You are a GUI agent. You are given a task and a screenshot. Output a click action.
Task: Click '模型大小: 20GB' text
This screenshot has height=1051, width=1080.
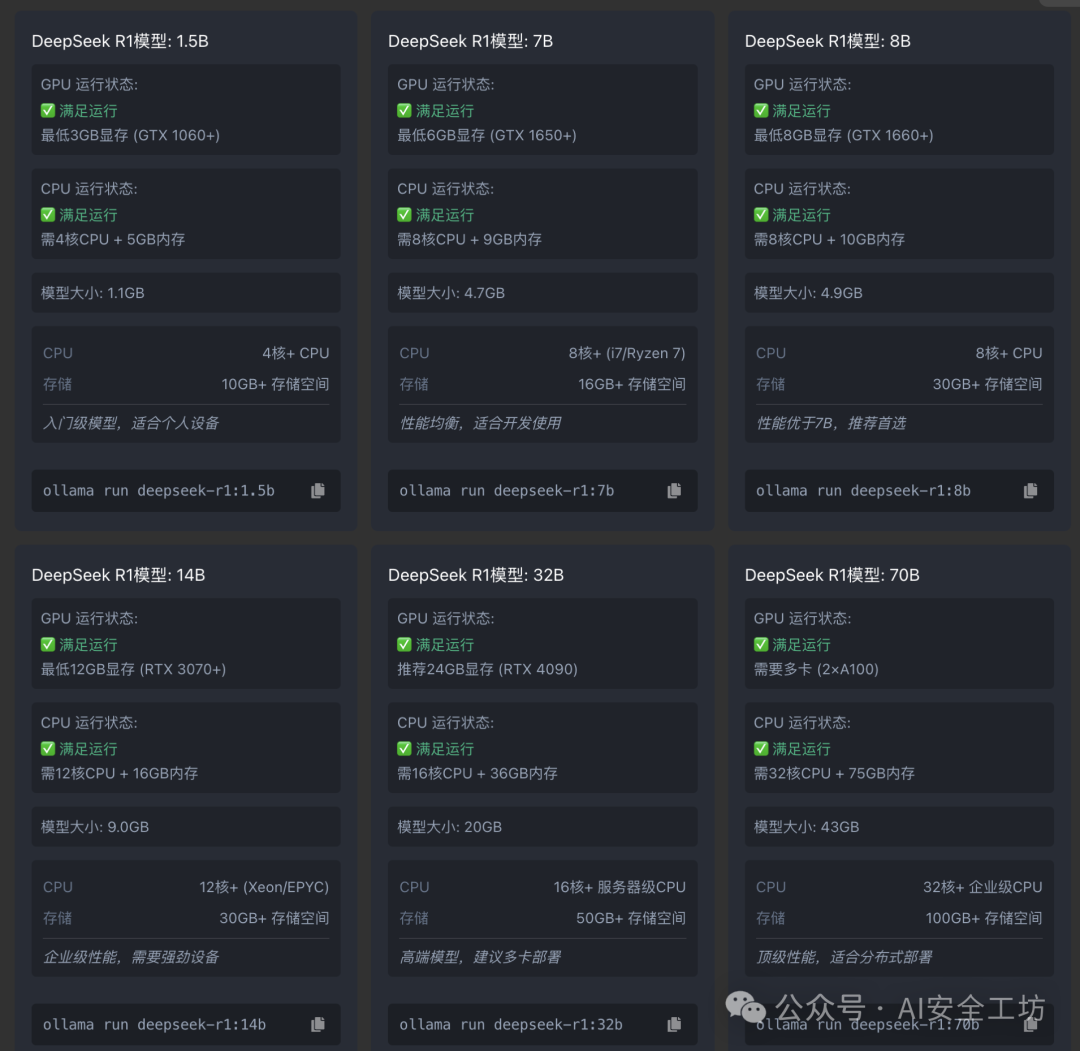[x=449, y=826]
